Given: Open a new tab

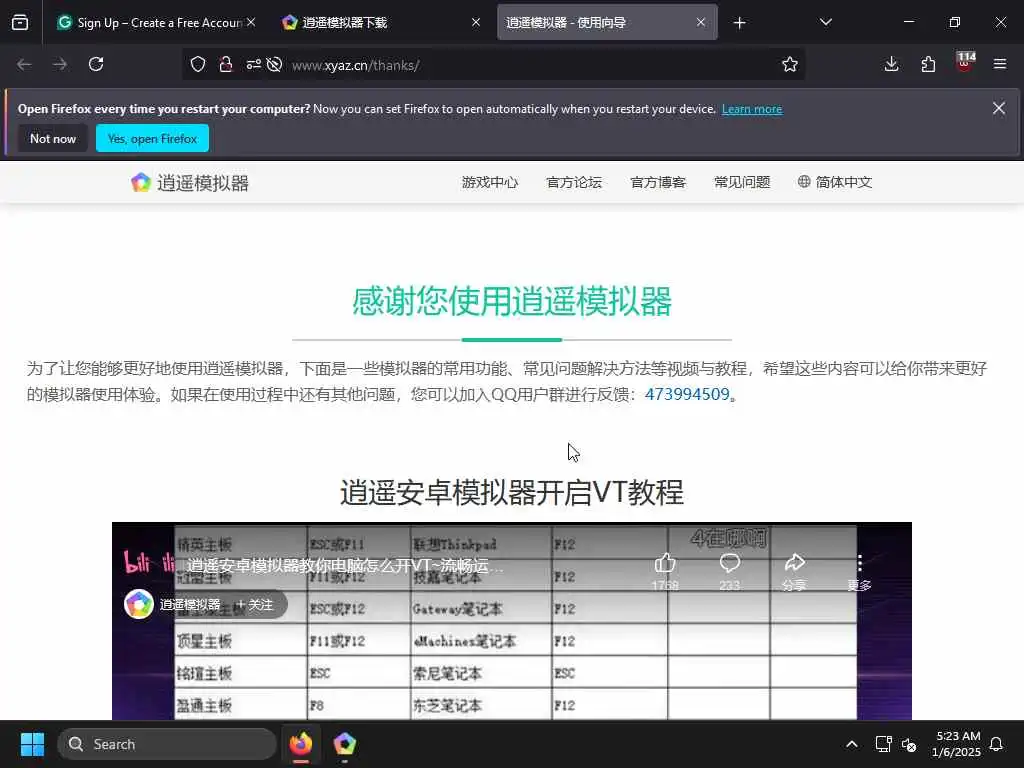Looking at the screenshot, I should (739, 23).
